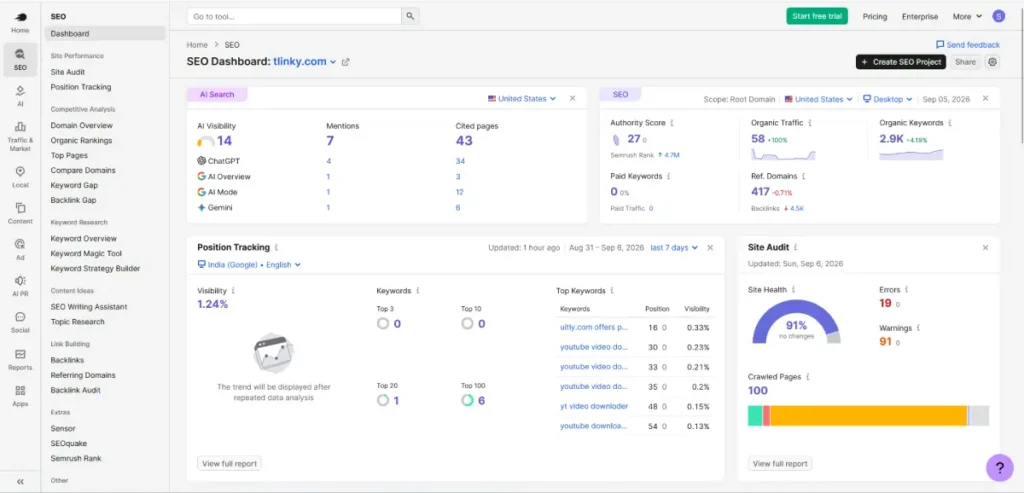Open Keyword Magic Tool in sidebar

tap(86, 253)
